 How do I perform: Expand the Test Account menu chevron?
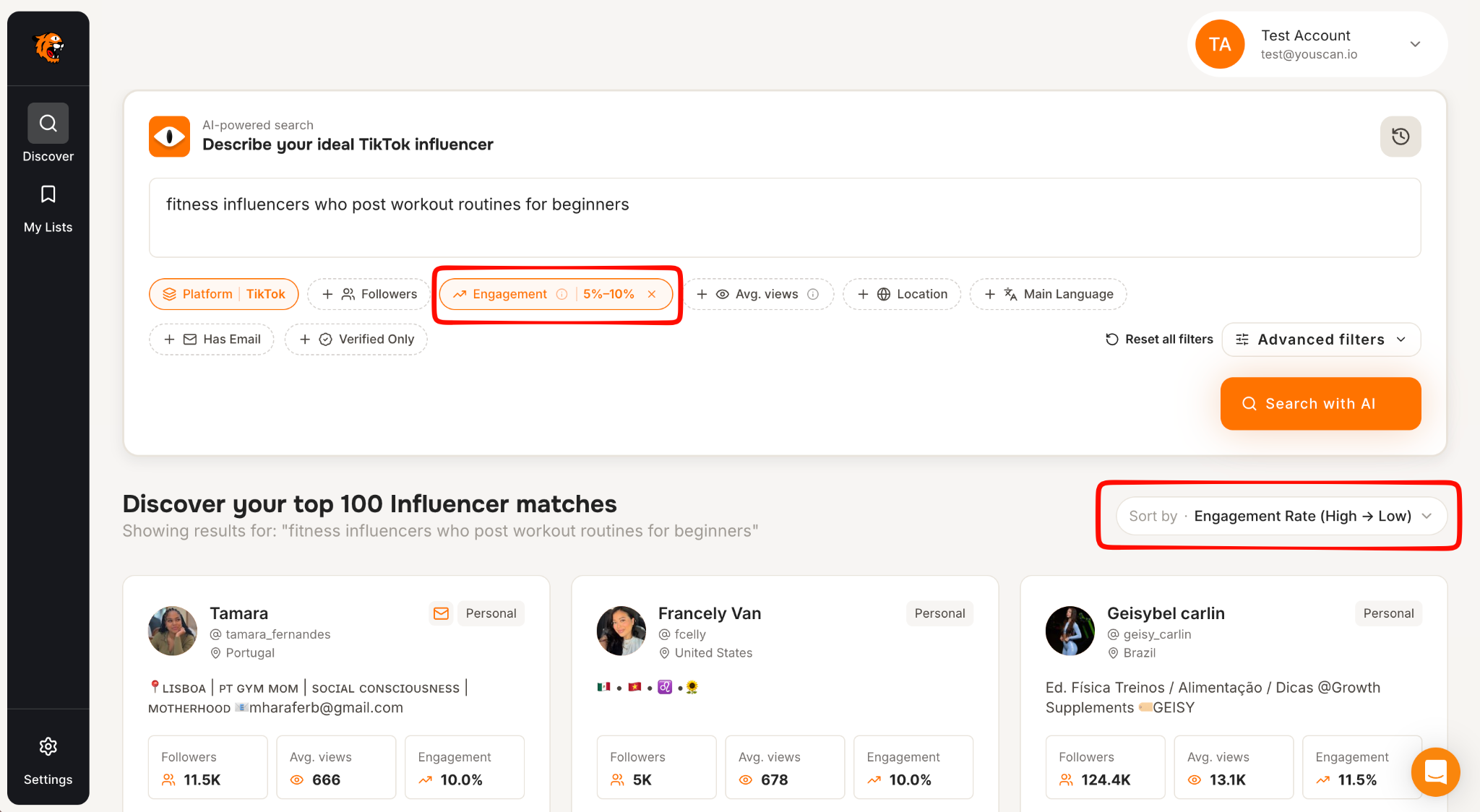click(1415, 44)
